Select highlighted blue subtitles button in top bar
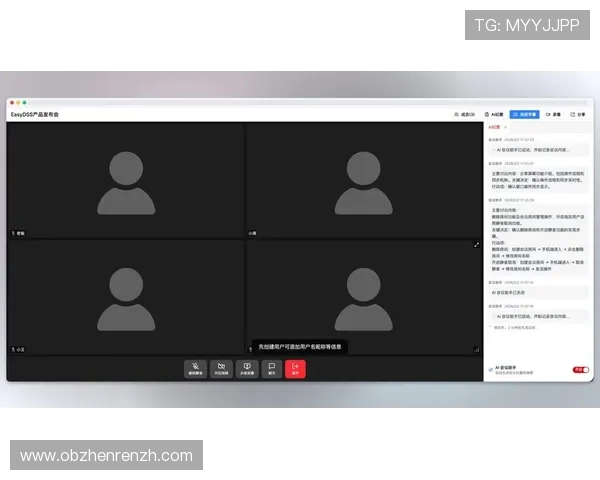This screenshot has height=480, width=600. click(x=524, y=115)
